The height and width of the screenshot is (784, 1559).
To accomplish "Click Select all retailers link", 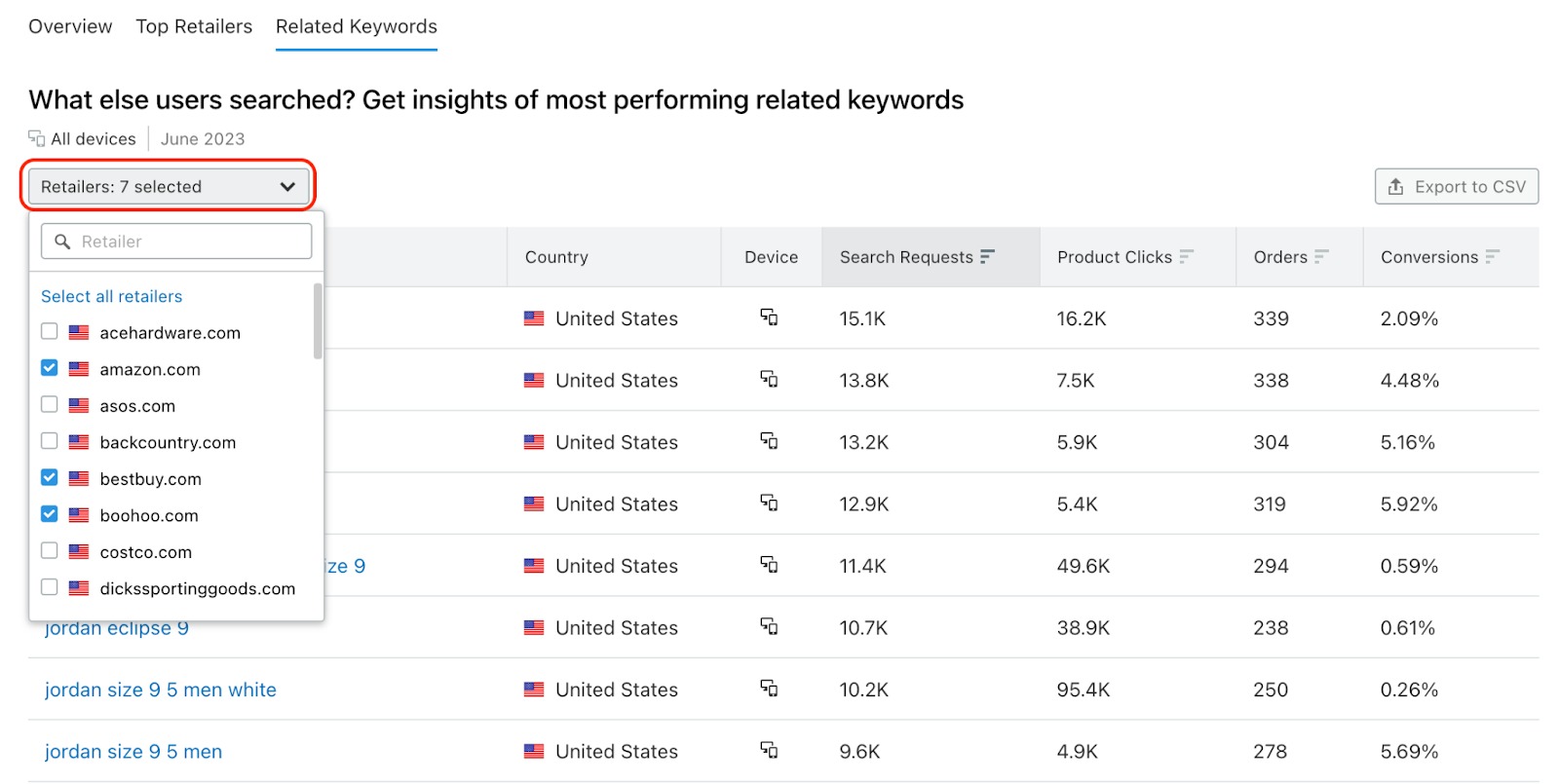I will click(112, 296).
